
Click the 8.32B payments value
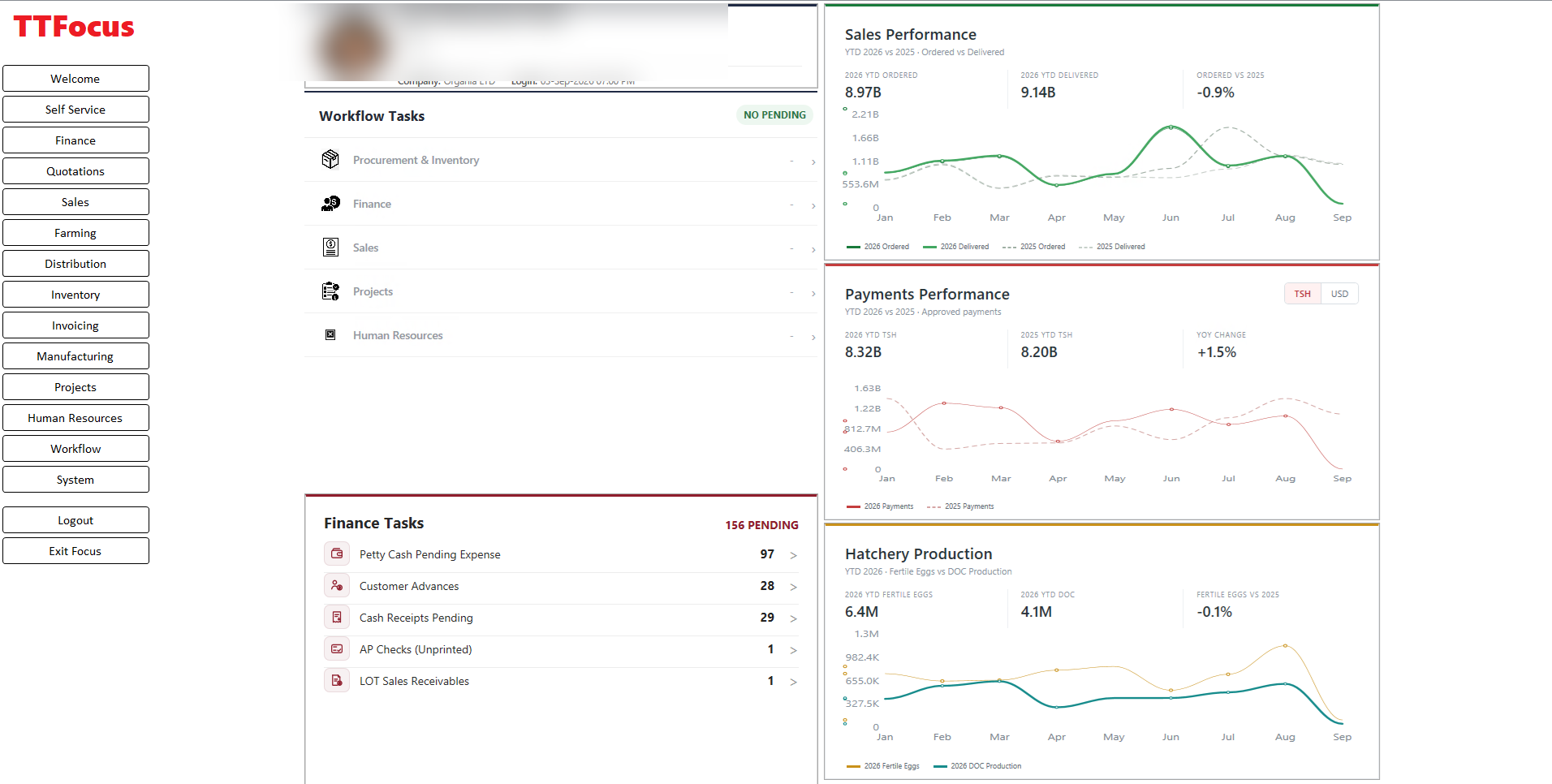click(863, 352)
